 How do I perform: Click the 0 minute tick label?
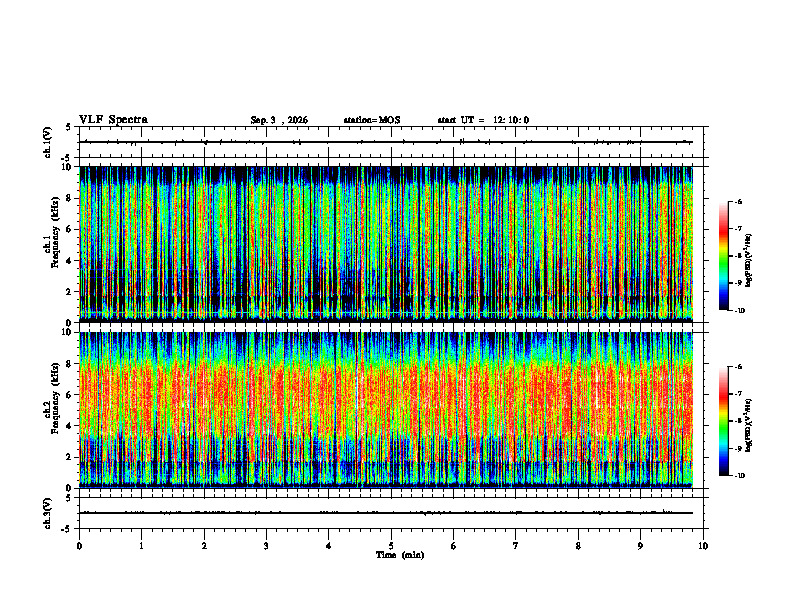(79, 546)
